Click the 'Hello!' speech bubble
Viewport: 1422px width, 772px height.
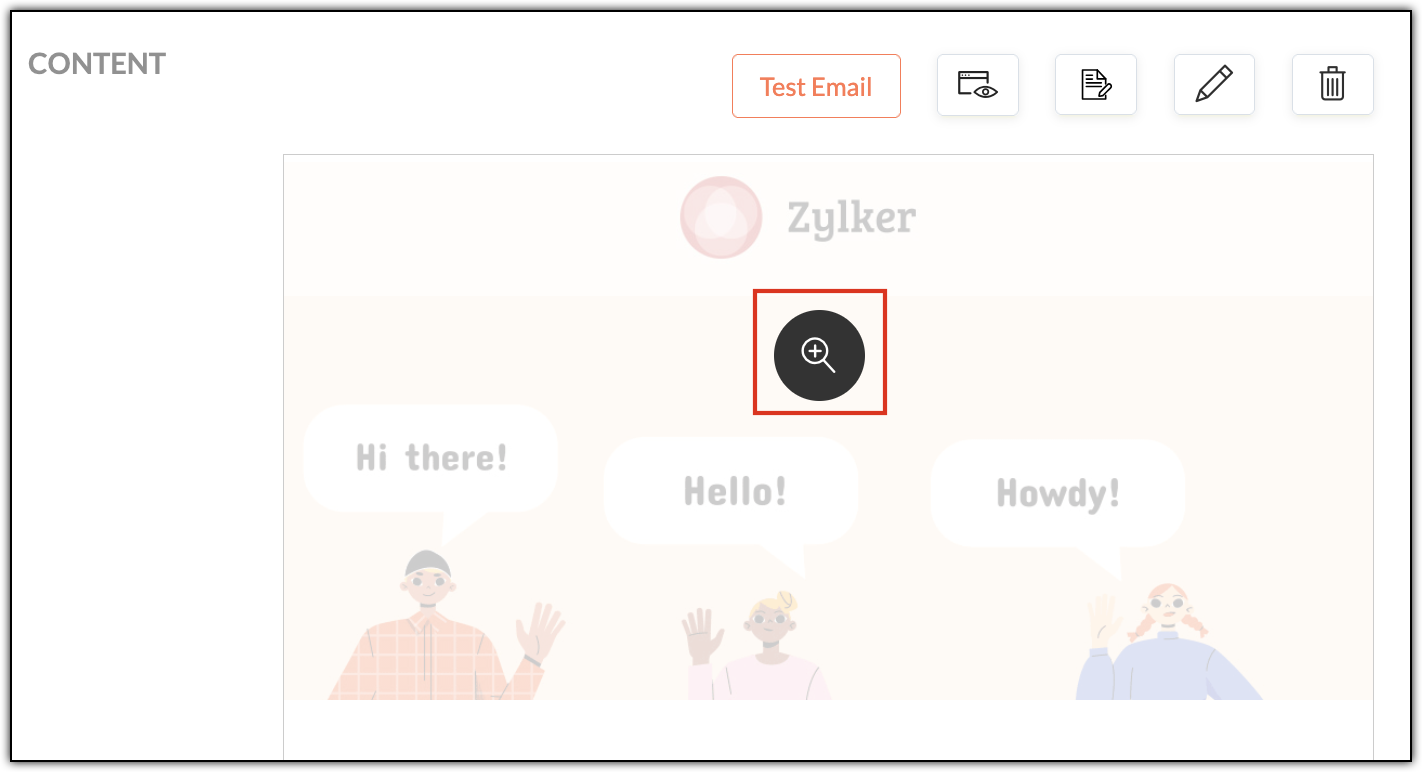(x=733, y=492)
